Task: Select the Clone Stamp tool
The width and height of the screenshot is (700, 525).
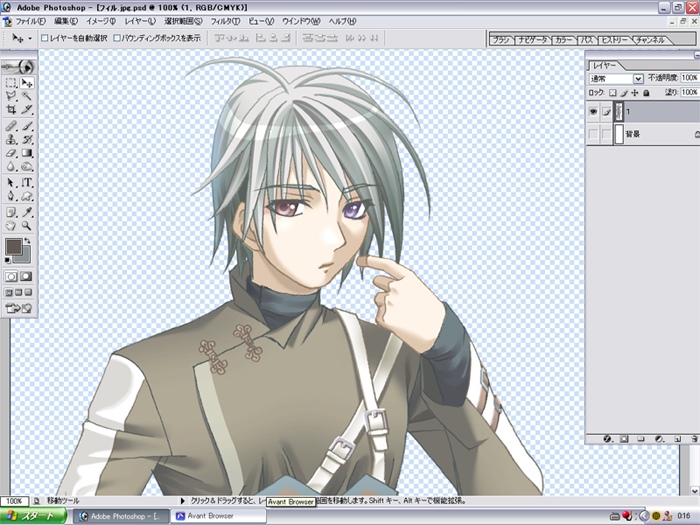Action: pos(11,140)
